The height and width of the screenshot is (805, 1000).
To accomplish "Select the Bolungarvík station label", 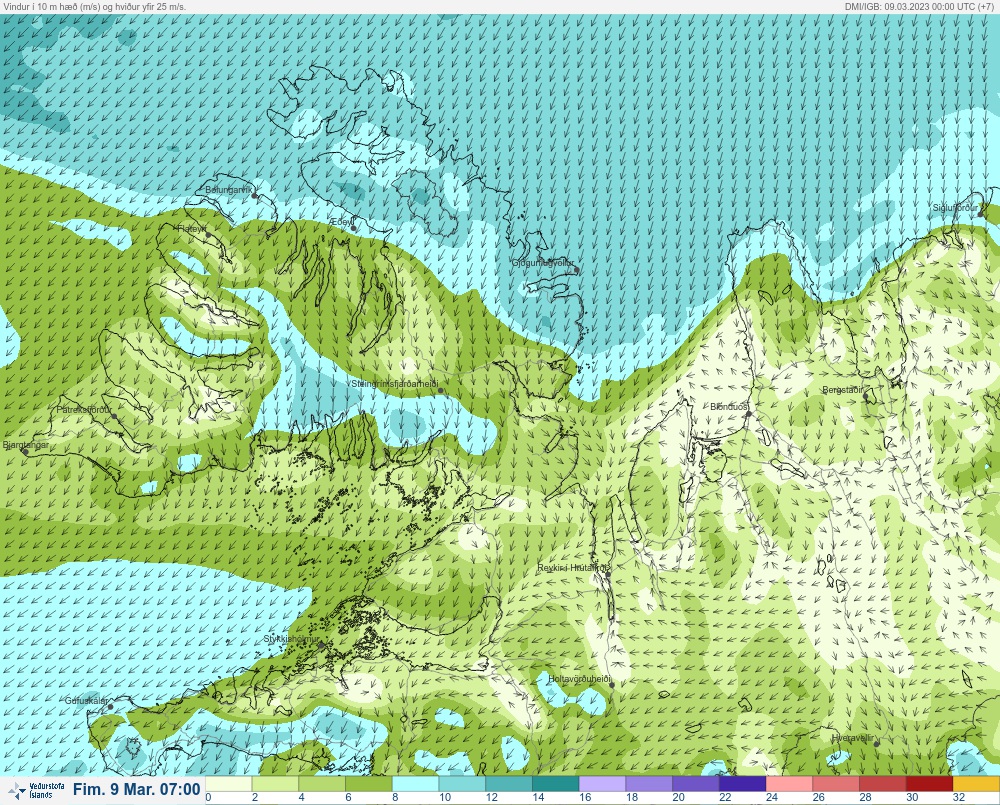I will [x=228, y=189].
